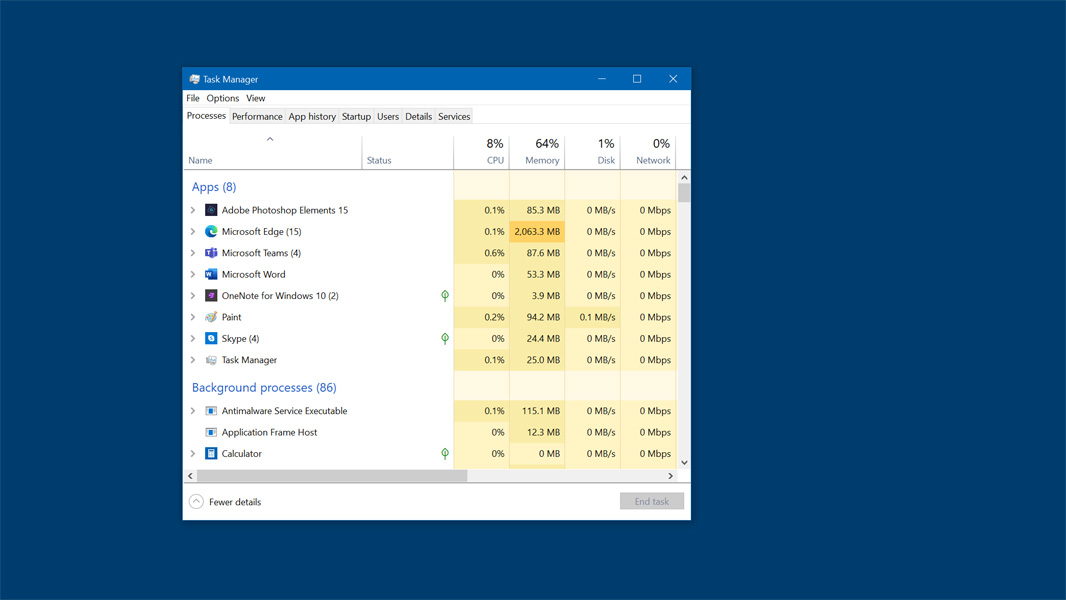This screenshot has width=1066, height=600.
Task: Open the Options menu
Action: coord(222,98)
